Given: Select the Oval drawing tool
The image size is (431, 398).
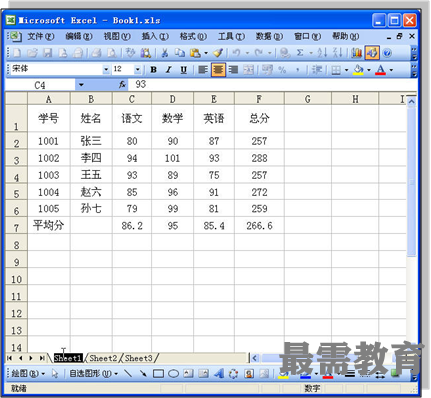Looking at the screenshot, I should click(173, 374).
